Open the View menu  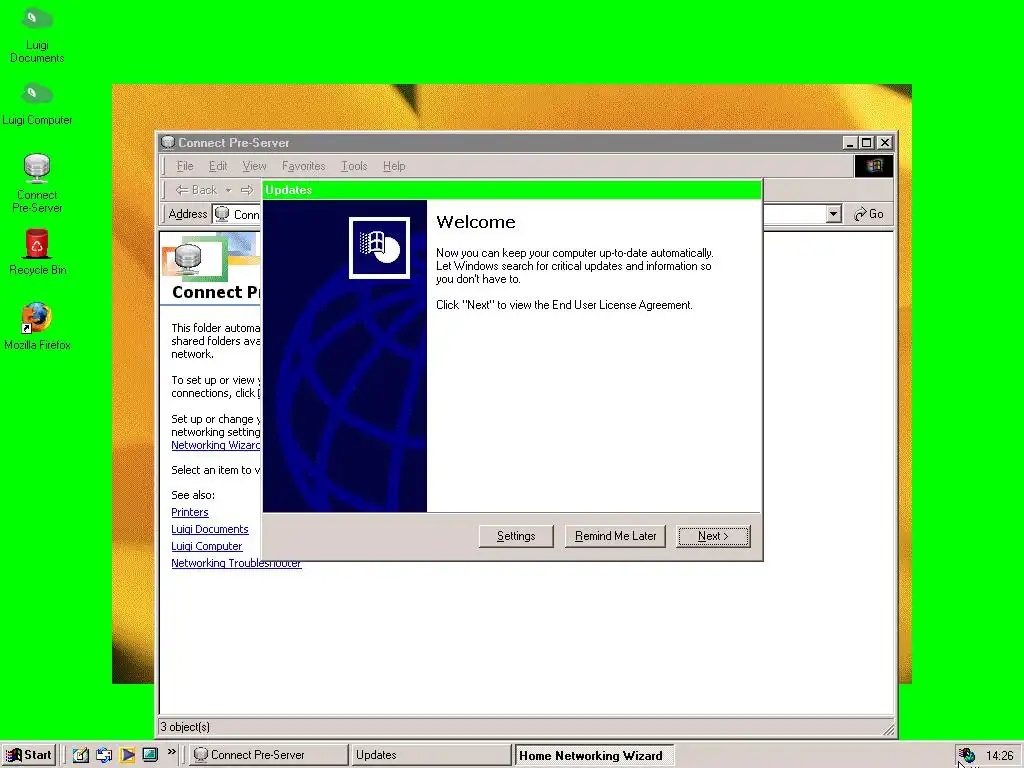[254, 166]
